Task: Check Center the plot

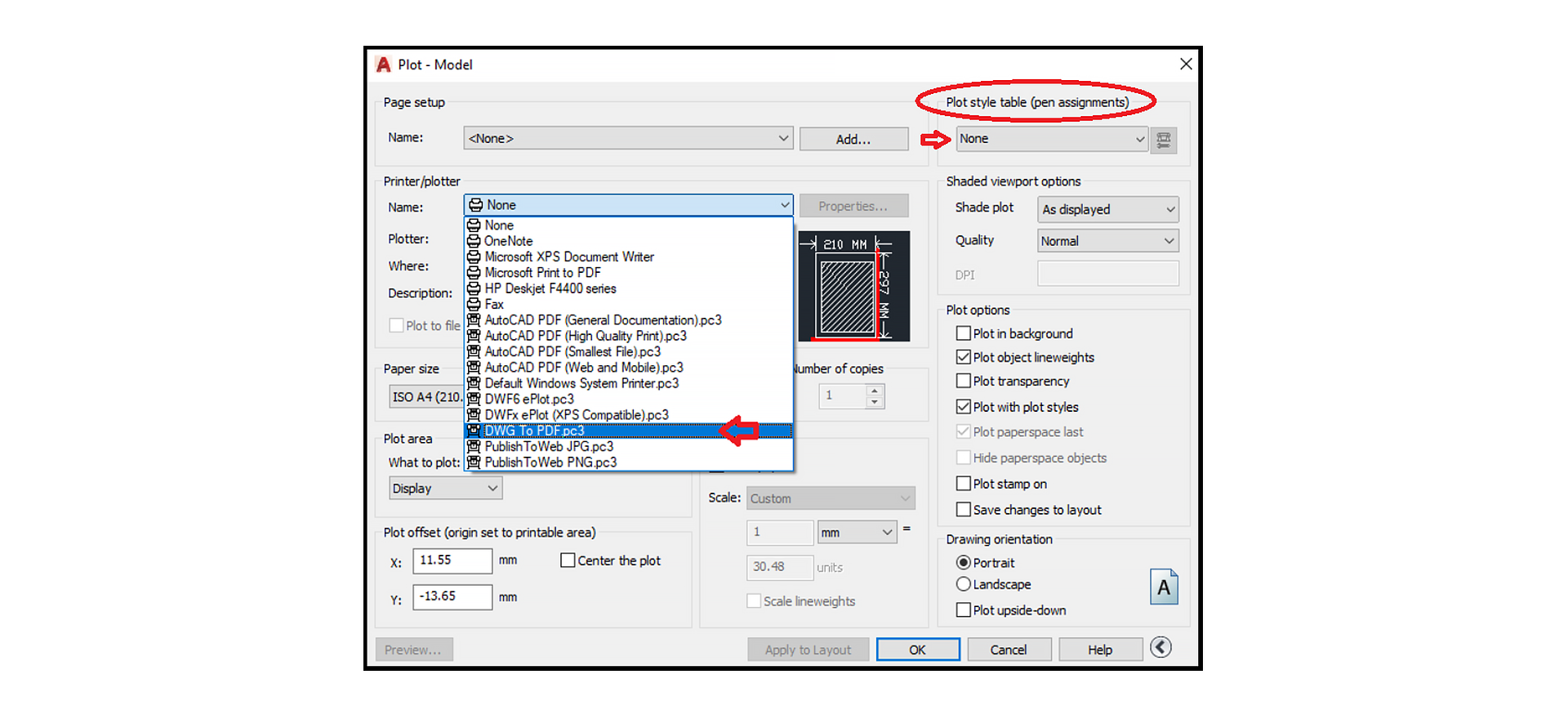Action: pos(568,561)
